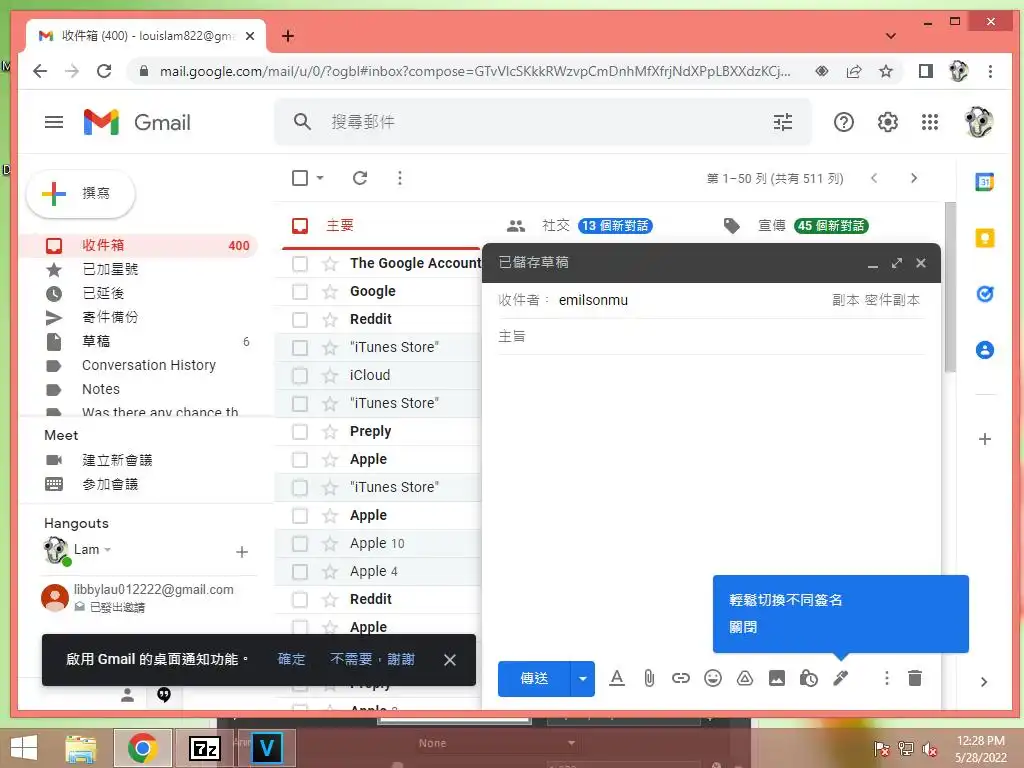The height and width of the screenshot is (768, 1024).
Task: Show search options filter icon
Action: (782, 122)
